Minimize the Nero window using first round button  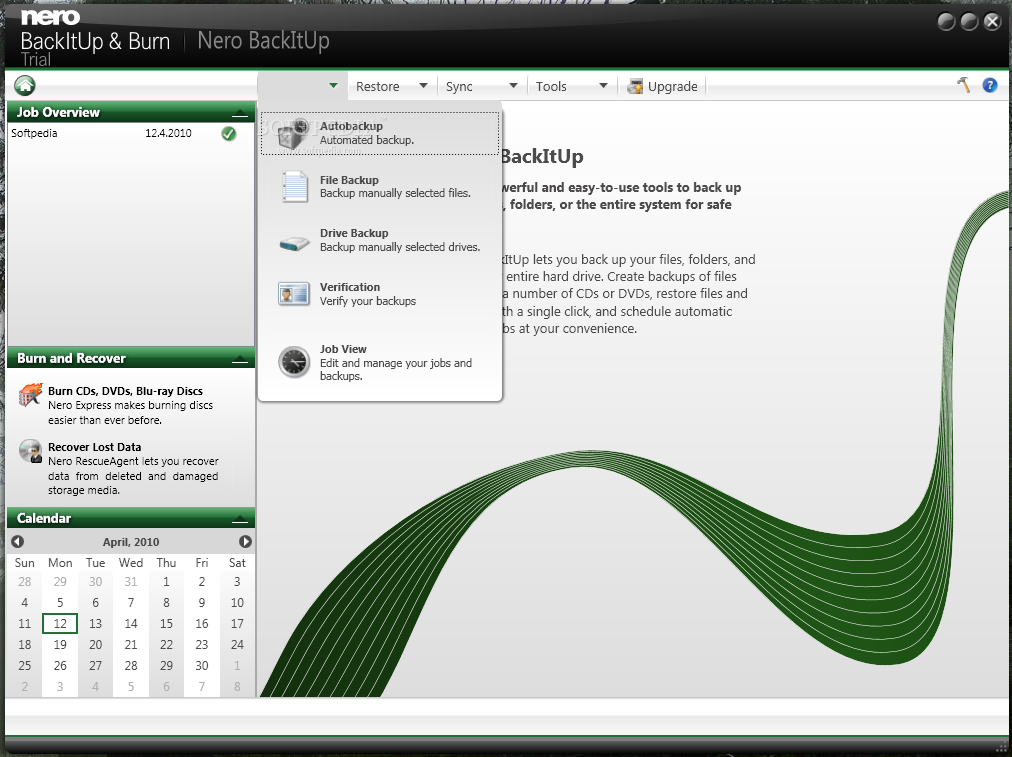946,21
